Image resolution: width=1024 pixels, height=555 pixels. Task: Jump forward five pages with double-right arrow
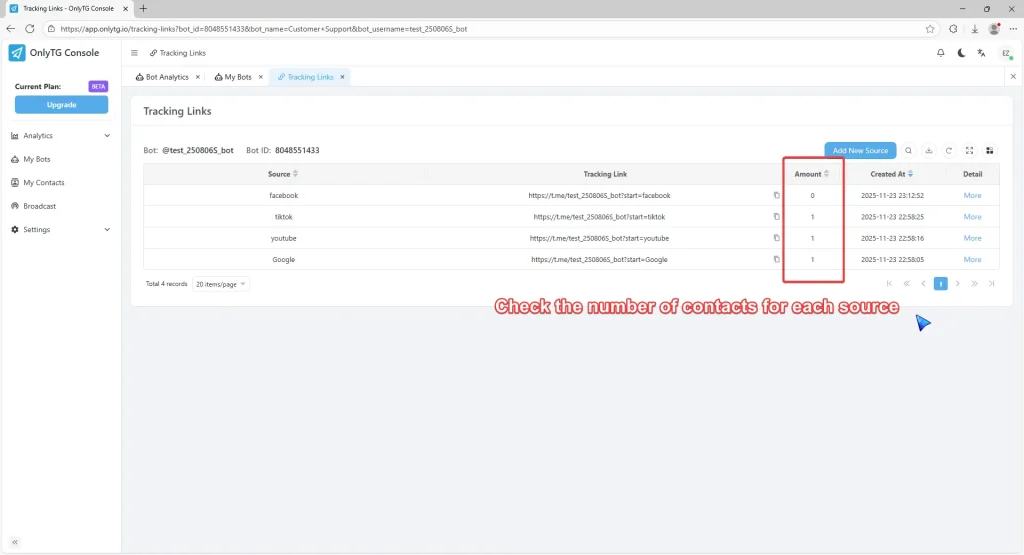tap(974, 283)
